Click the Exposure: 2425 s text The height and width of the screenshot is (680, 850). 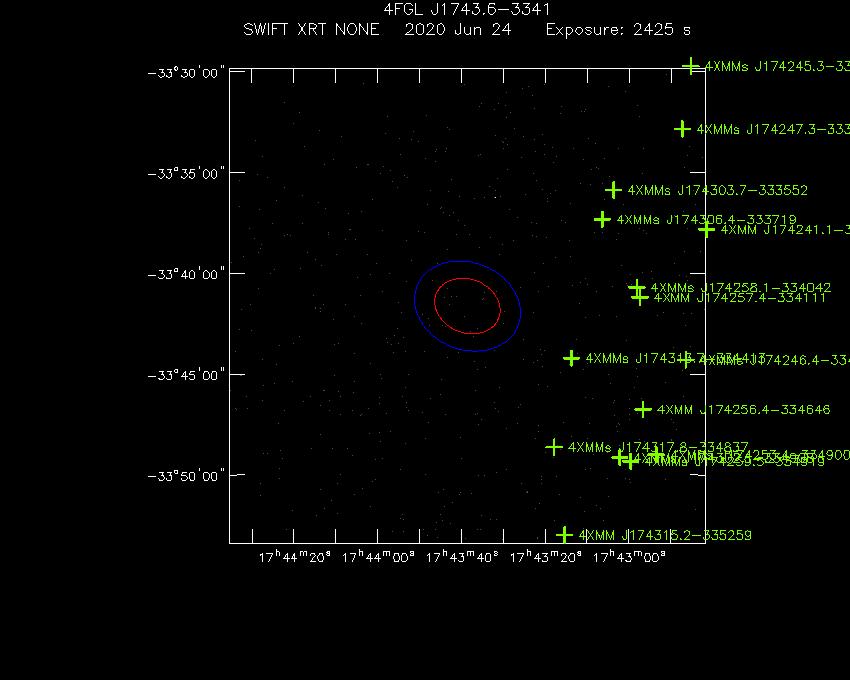pos(618,30)
